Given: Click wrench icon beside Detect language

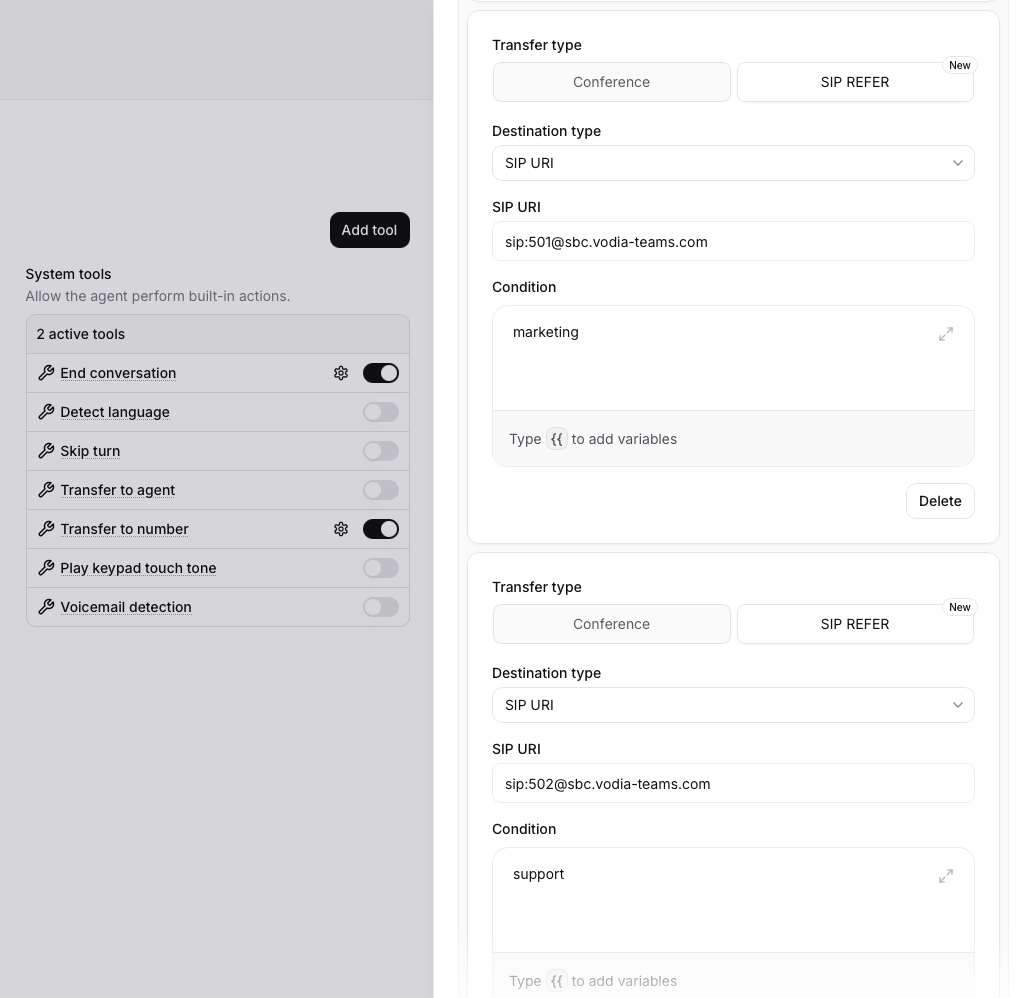Looking at the screenshot, I should pos(46,412).
